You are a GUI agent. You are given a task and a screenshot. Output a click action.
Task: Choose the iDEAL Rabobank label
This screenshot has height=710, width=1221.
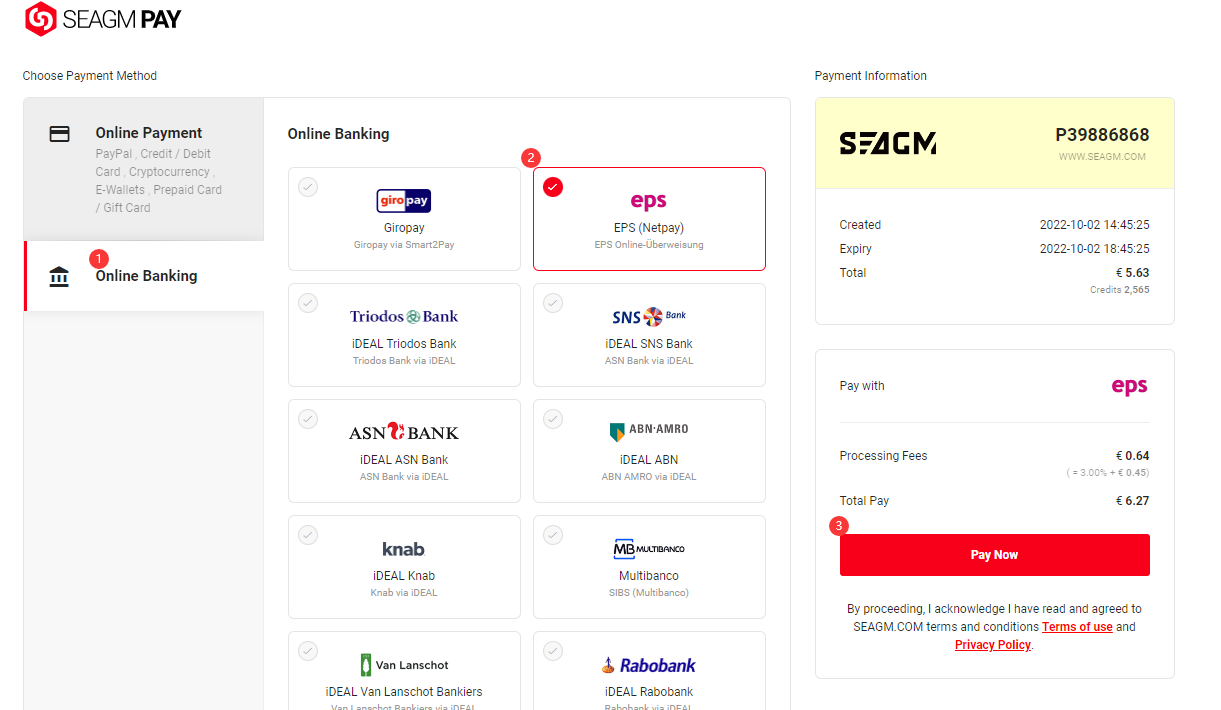point(649,692)
